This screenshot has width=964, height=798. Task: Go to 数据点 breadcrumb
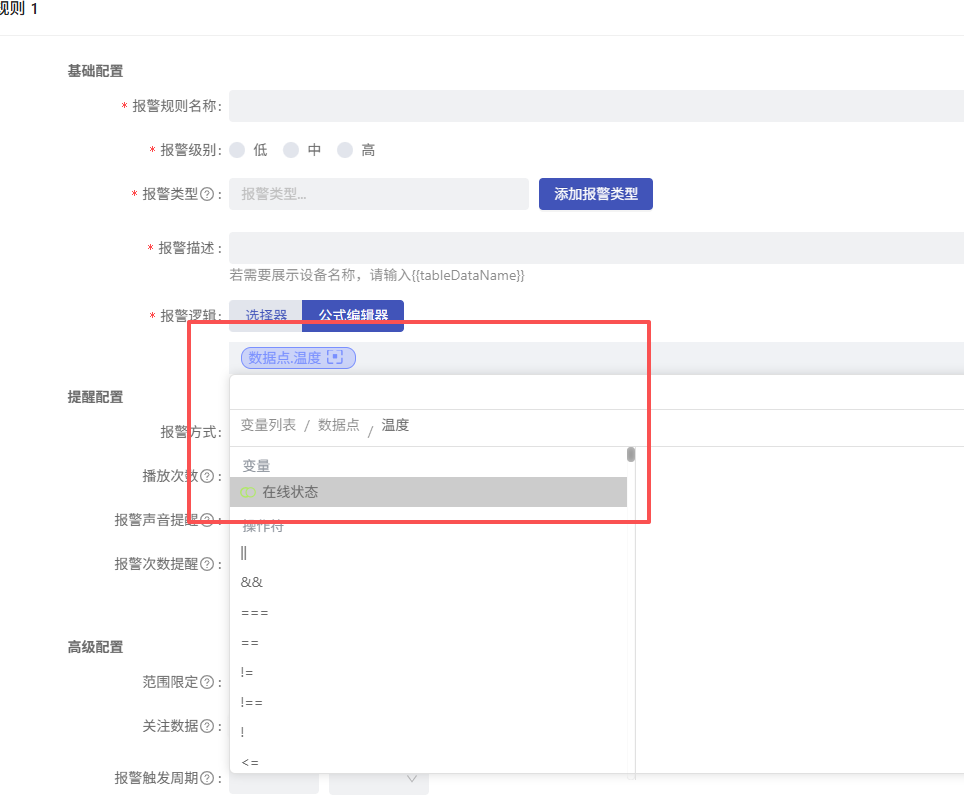[339, 425]
